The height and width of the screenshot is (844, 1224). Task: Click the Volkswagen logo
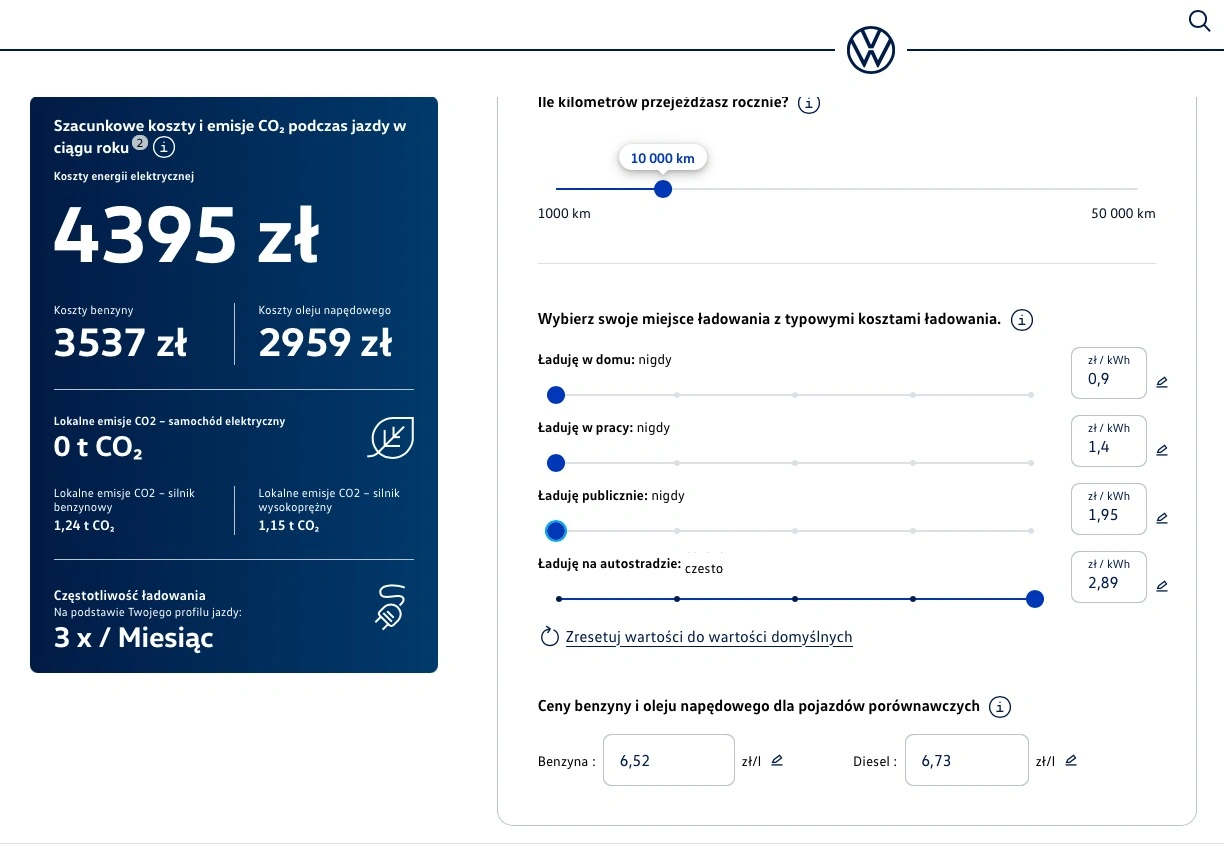[870, 49]
